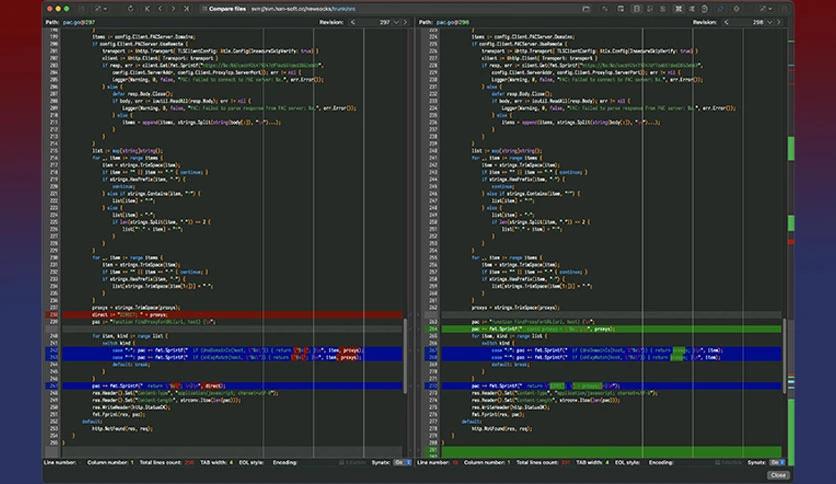Click the topmost green marker in the overview strip
This screenshot has height=484, width=836.
coord(791,148)
